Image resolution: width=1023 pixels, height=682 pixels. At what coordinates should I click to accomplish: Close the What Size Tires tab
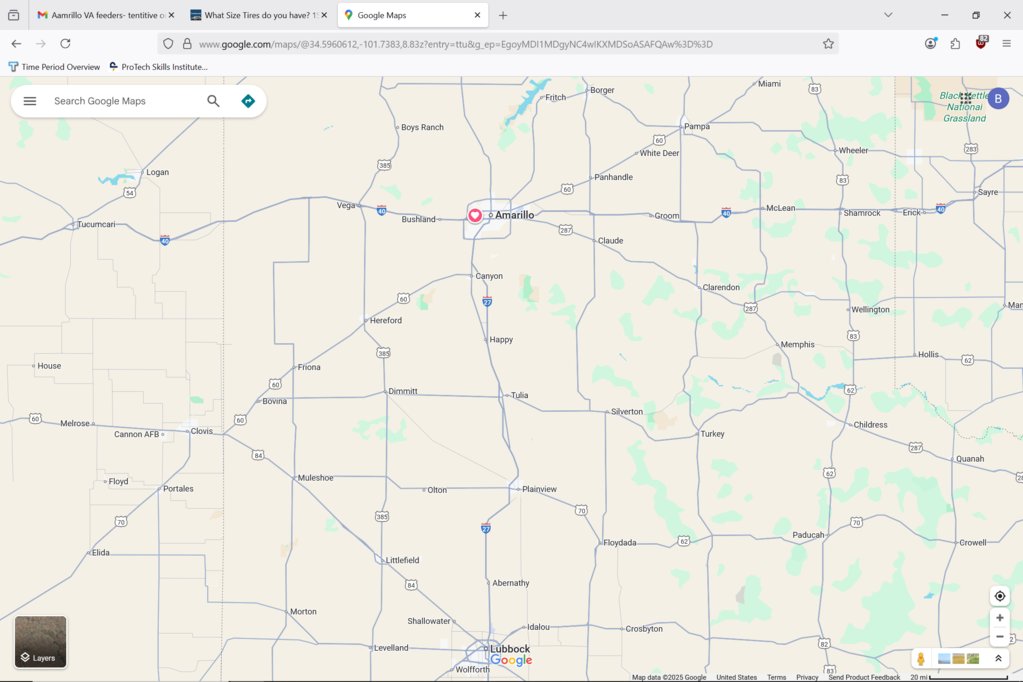click(324, 15)
